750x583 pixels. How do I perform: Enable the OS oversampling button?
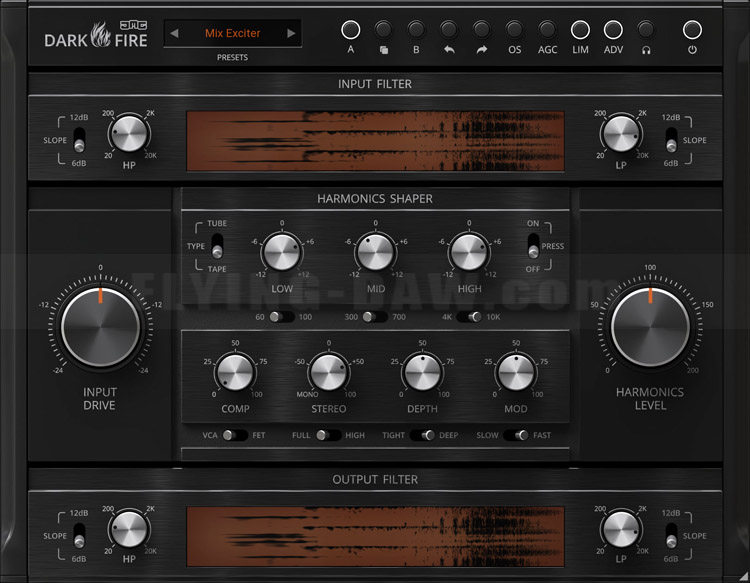[514, 30]
